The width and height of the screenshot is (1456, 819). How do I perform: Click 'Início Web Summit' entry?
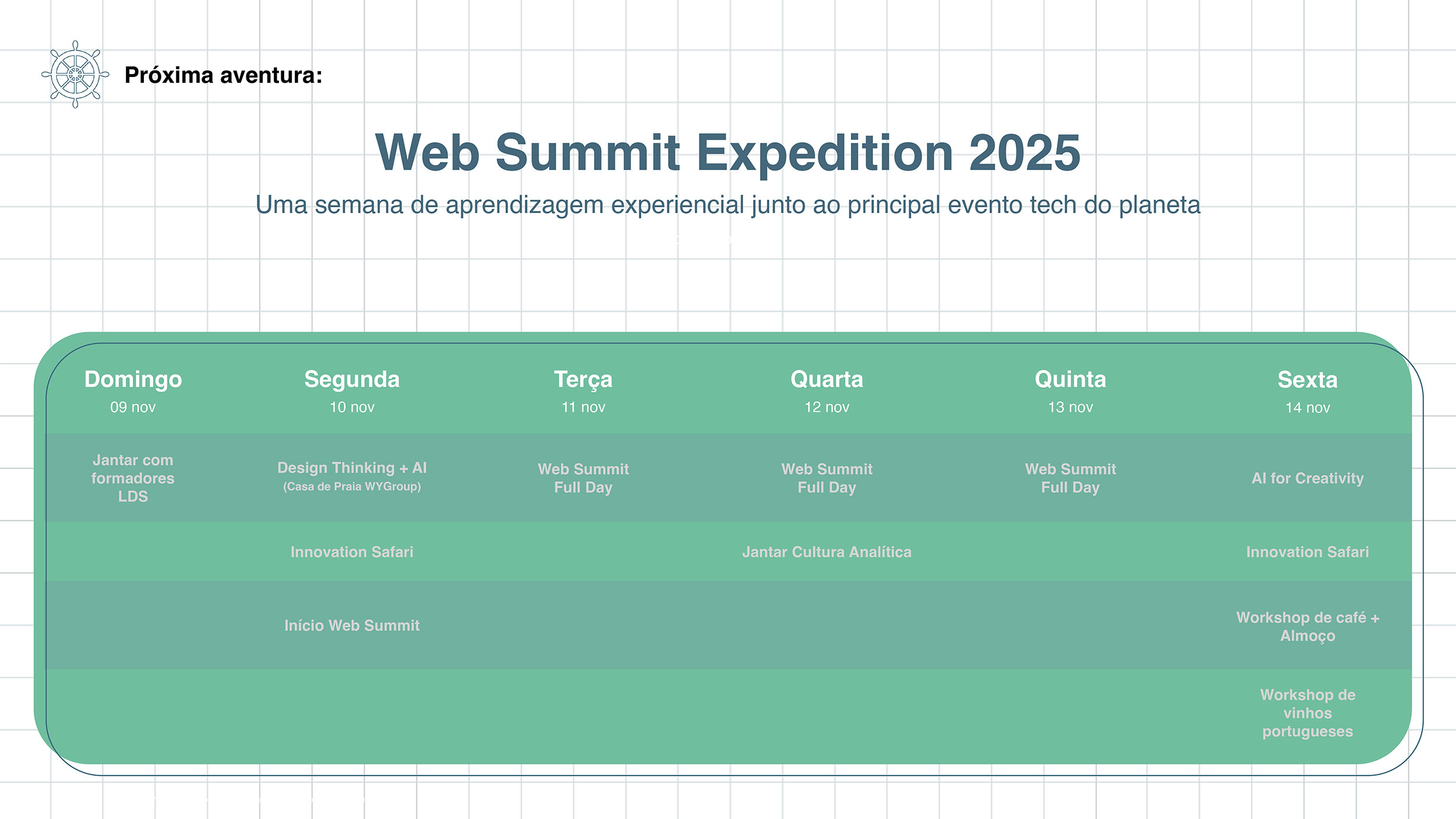pyautogui.click(x=352, y=625)
